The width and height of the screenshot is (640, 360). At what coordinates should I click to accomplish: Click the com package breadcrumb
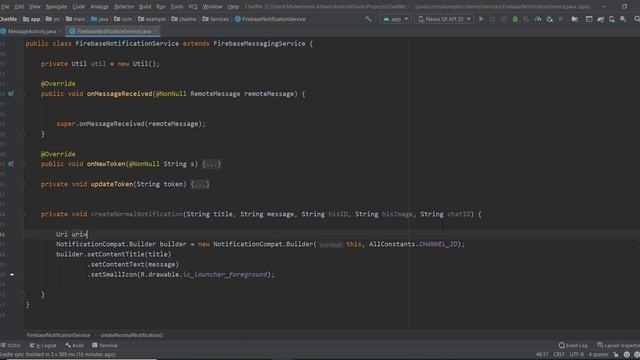[x=123, y=19]
